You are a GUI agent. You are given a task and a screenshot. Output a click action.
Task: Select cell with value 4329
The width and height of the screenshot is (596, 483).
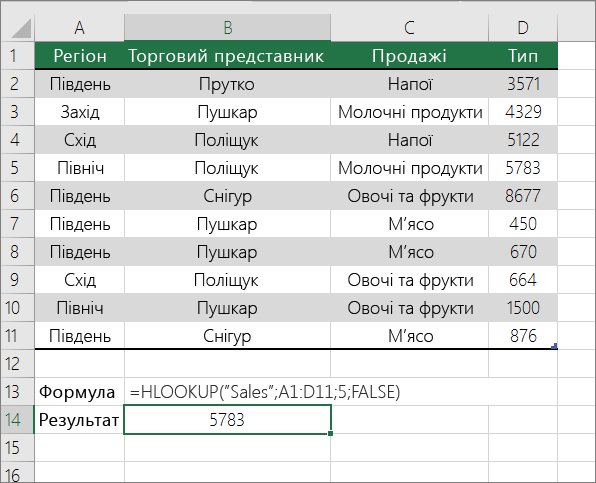(x=523, y=112)
